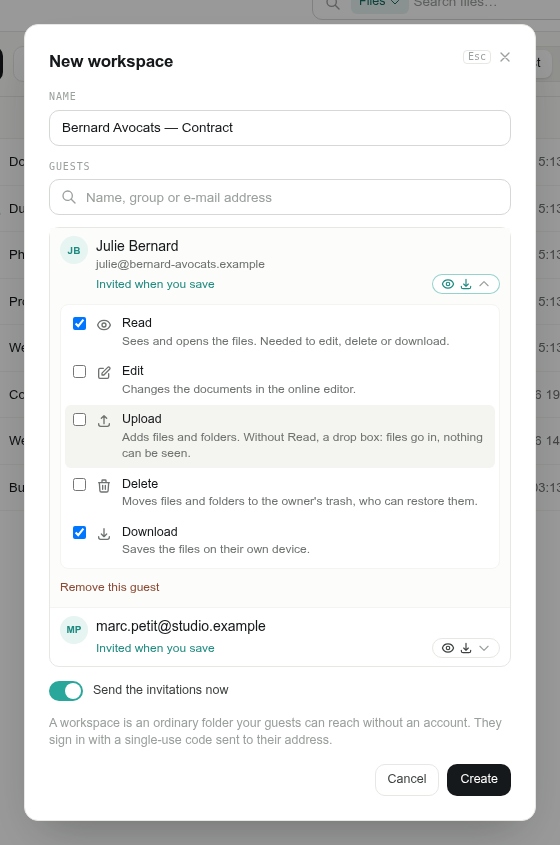Create the workspace
The image size is (560, 845).
[479, 779]
